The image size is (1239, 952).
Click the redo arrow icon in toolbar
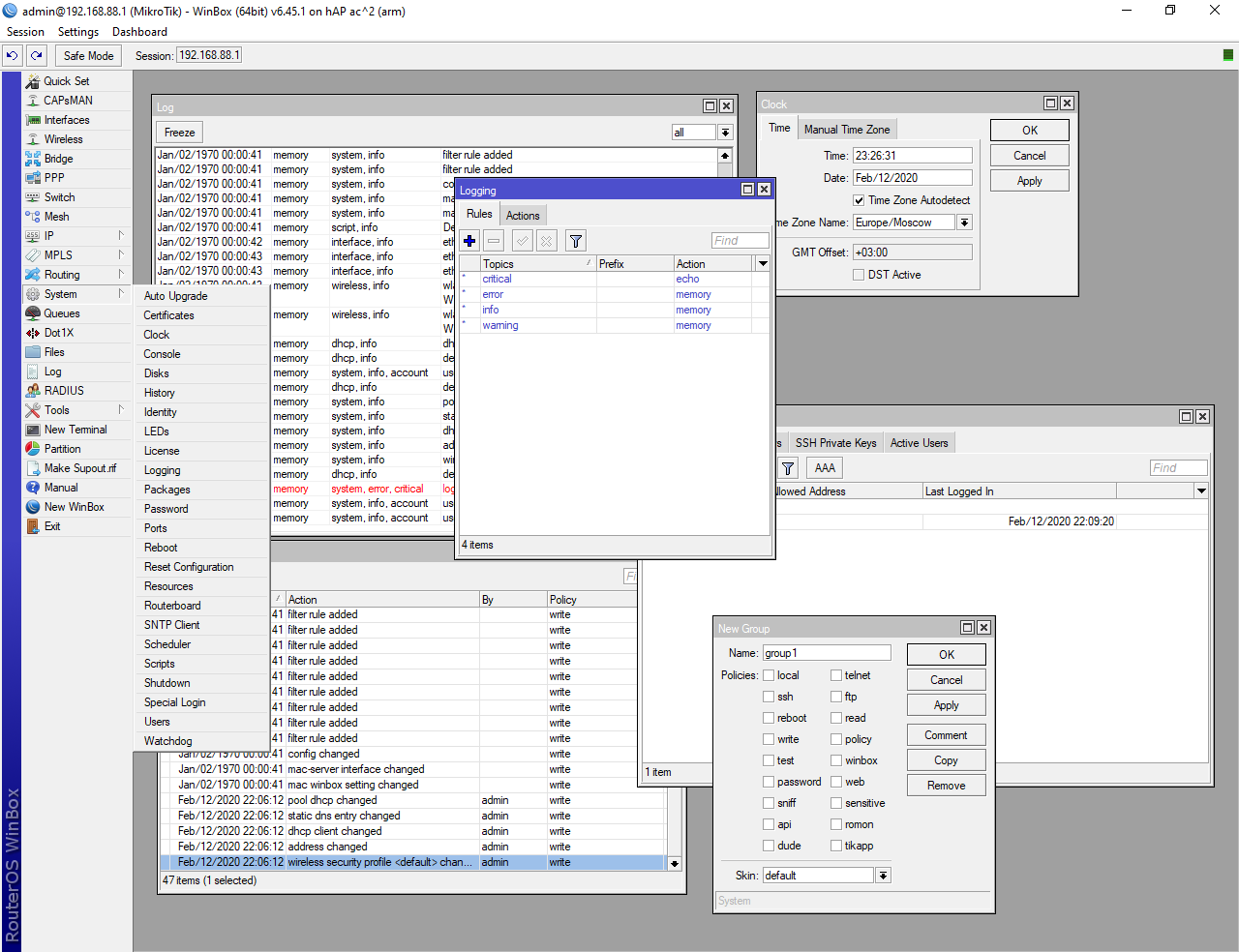[37, 56]
